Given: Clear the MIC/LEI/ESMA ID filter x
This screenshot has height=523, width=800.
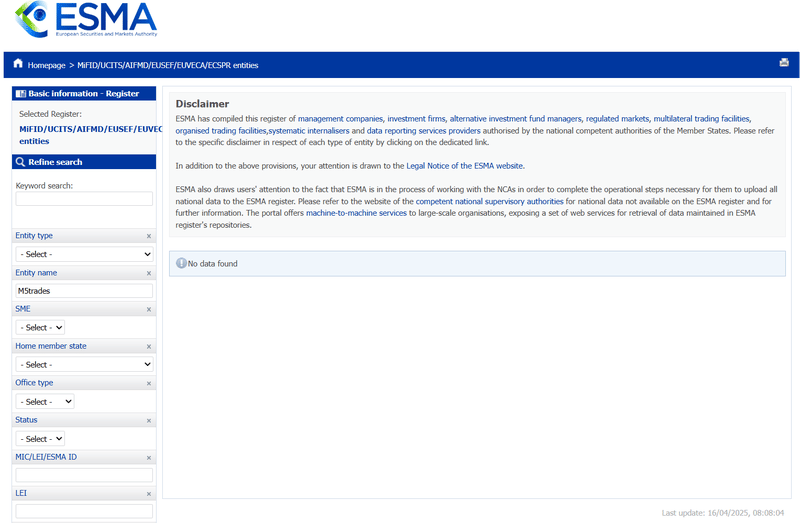Looking at the screenshot, I should [149, 458].
